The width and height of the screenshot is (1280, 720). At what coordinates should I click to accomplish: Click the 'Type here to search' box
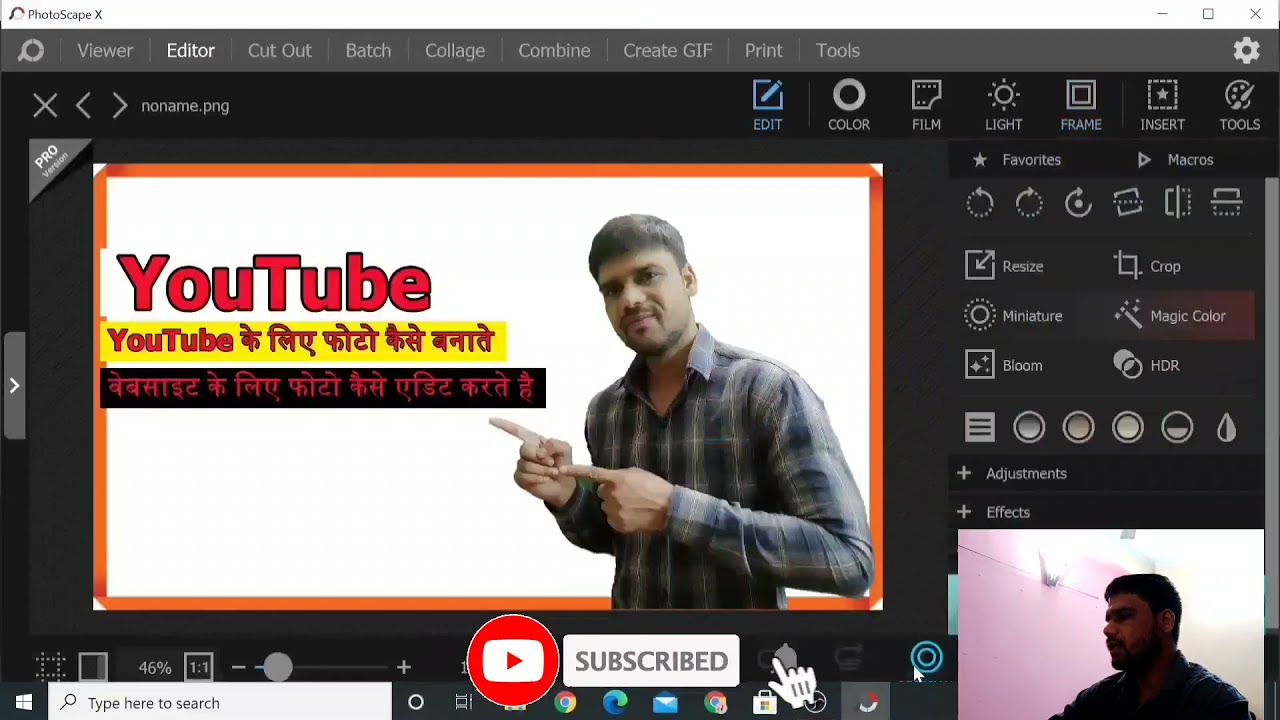[x=221, y=703]
